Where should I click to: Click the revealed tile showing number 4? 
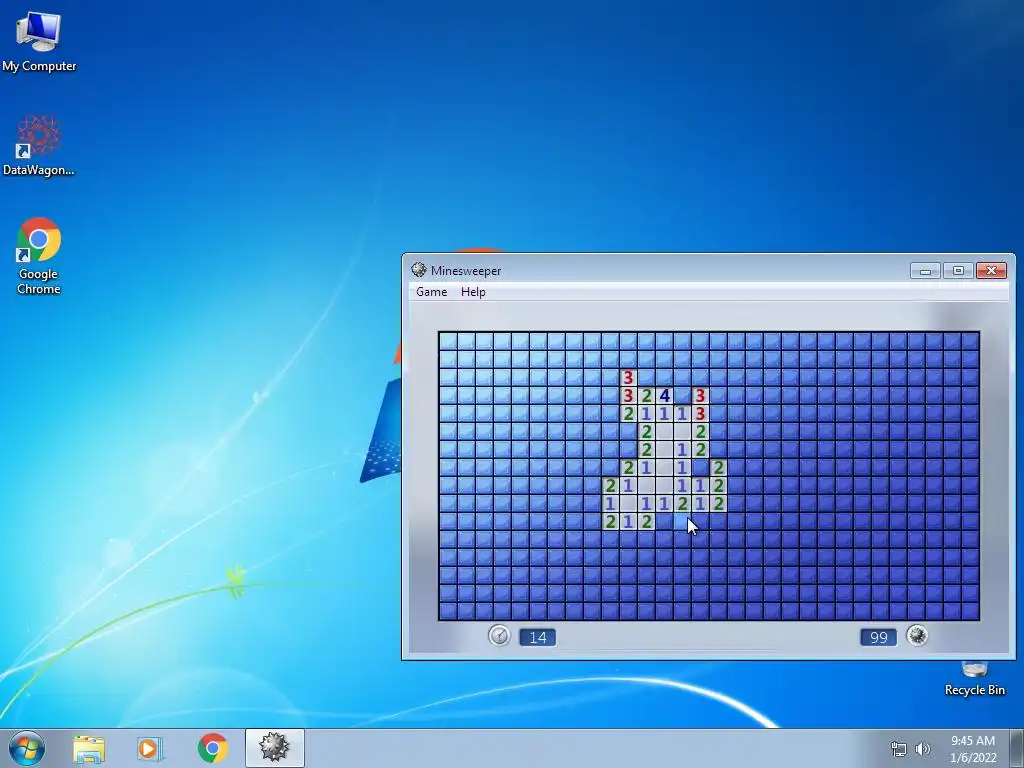click(x=664, y=395)
